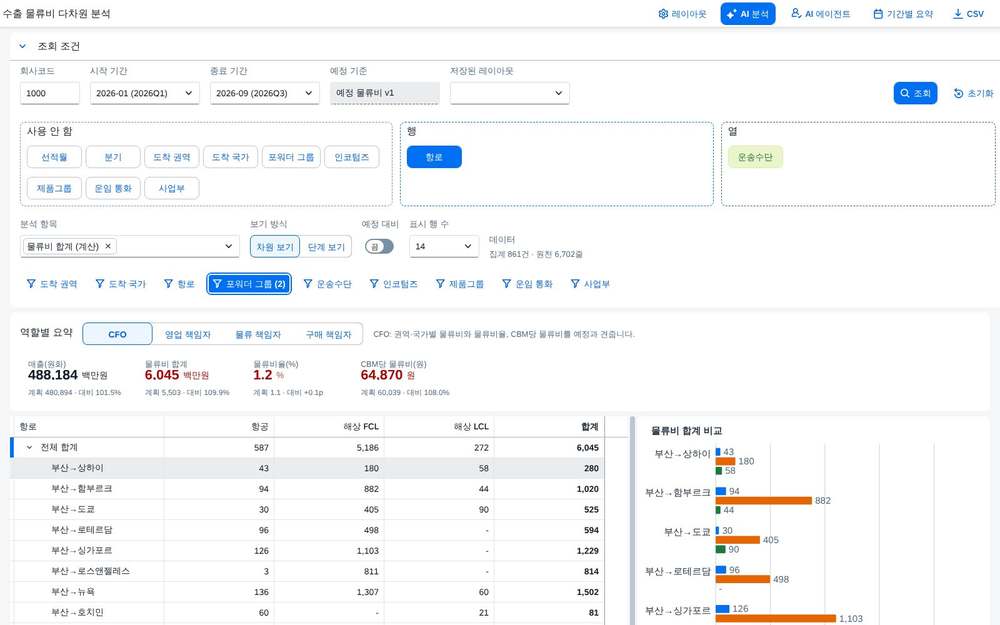Open the 항로 filter
This screenshot has height=625, width=1000.
click(179, 284)
